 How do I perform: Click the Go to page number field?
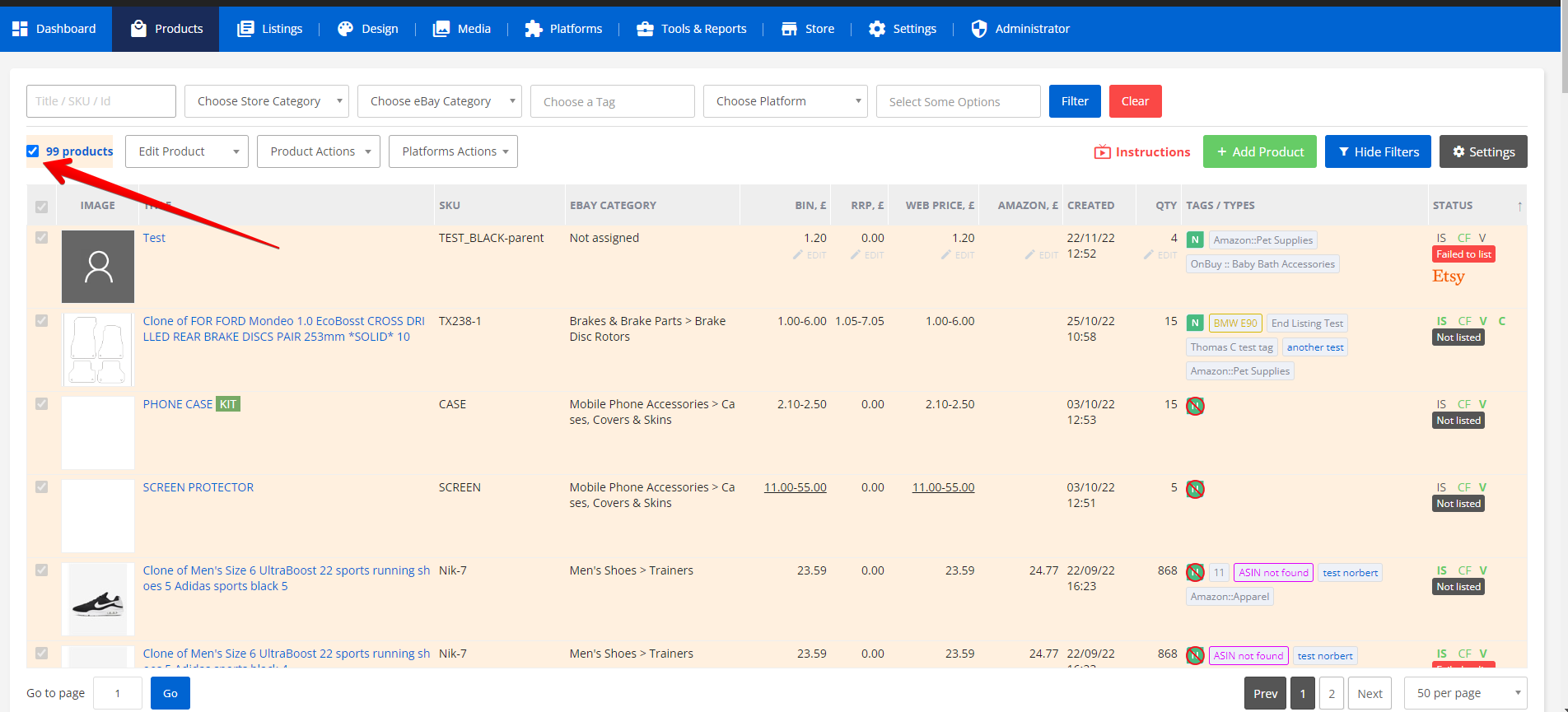[118, 693]
